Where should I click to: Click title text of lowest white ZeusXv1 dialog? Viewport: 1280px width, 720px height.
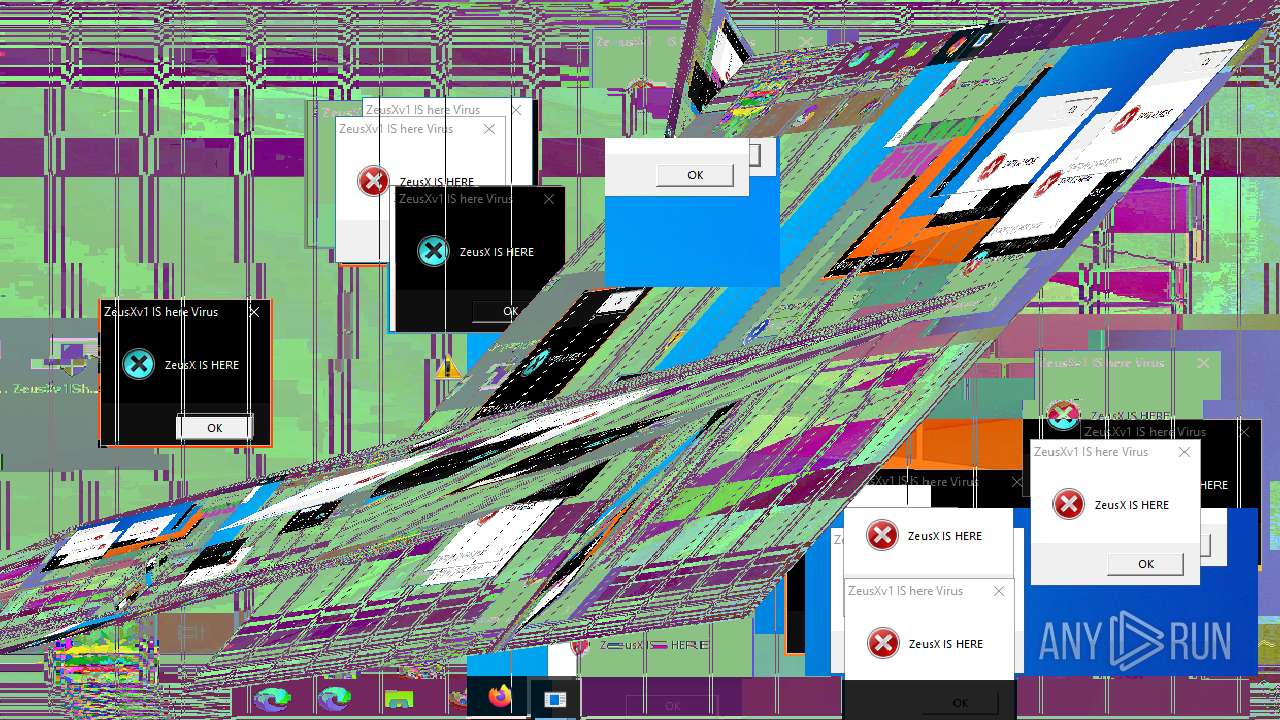tap(905, 591)
